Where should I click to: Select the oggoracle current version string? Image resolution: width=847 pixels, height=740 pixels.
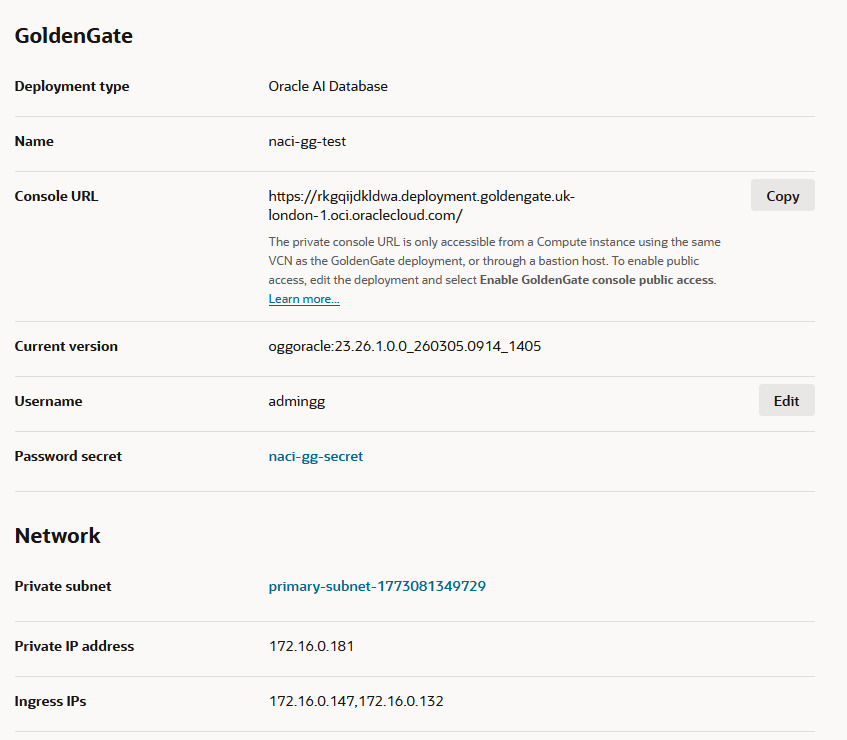[x=405, y=346]
